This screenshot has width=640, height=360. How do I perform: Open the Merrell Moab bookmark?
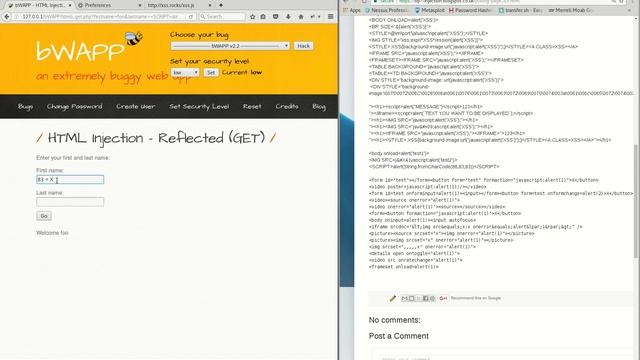coord(570,10)
